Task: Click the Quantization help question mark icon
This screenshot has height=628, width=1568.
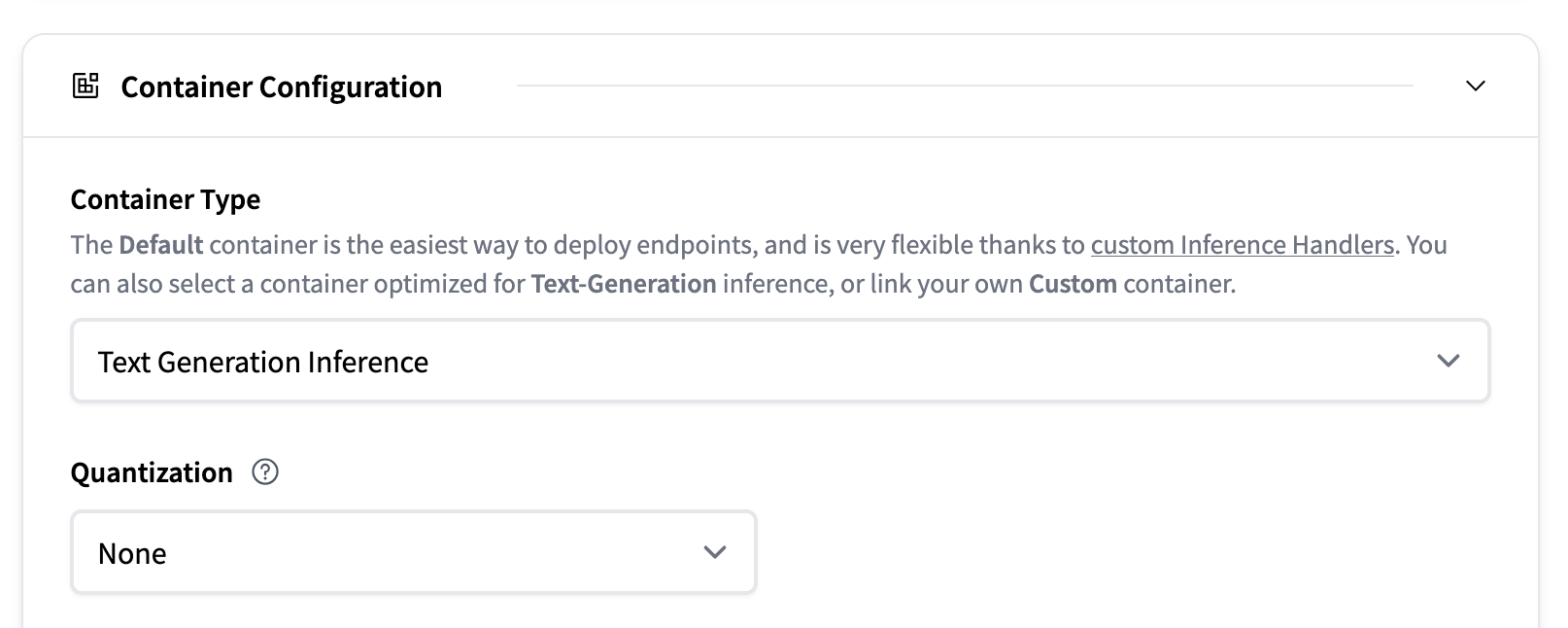Action: [x=265, y=472]
